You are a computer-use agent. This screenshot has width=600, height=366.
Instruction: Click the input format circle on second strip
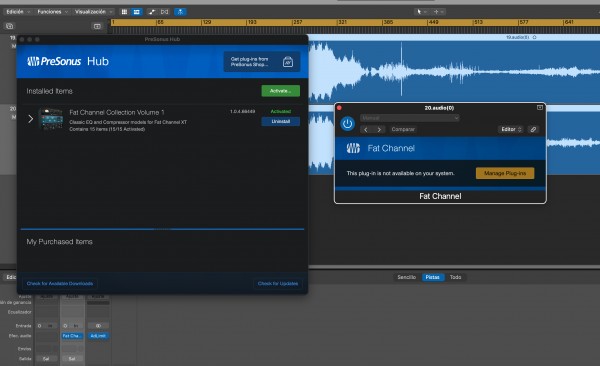coord(65,326)
